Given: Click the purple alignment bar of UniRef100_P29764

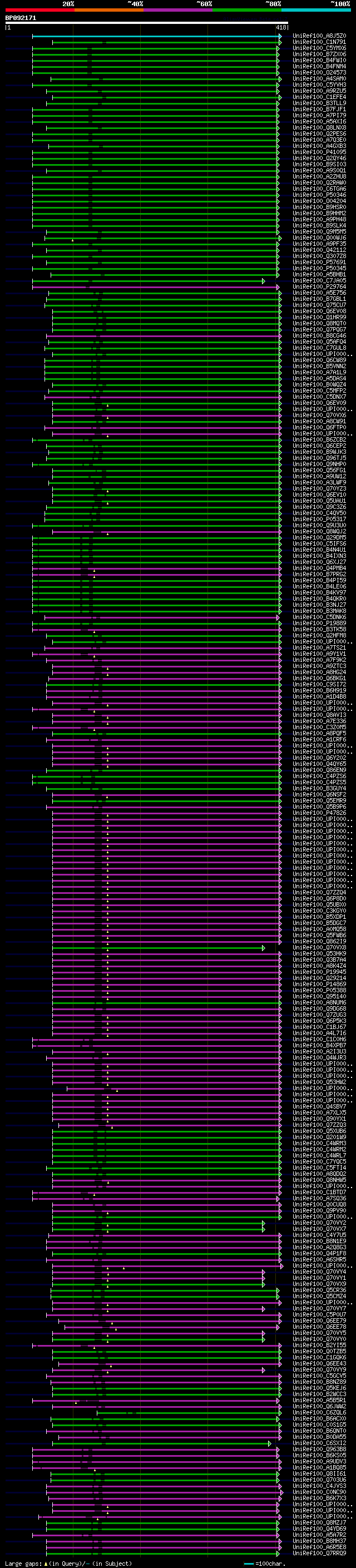Looking at the screenshot, I should (155, 286).
